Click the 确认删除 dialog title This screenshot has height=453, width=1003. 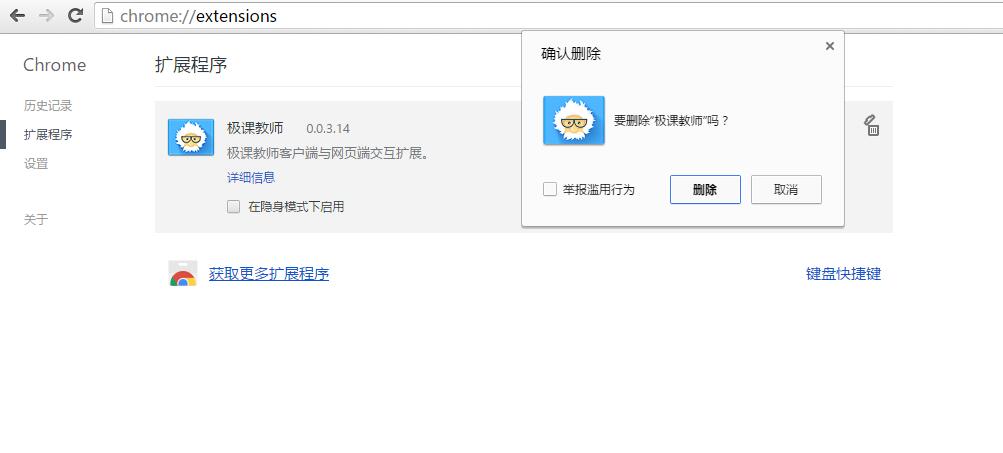(x=571, y=54)
